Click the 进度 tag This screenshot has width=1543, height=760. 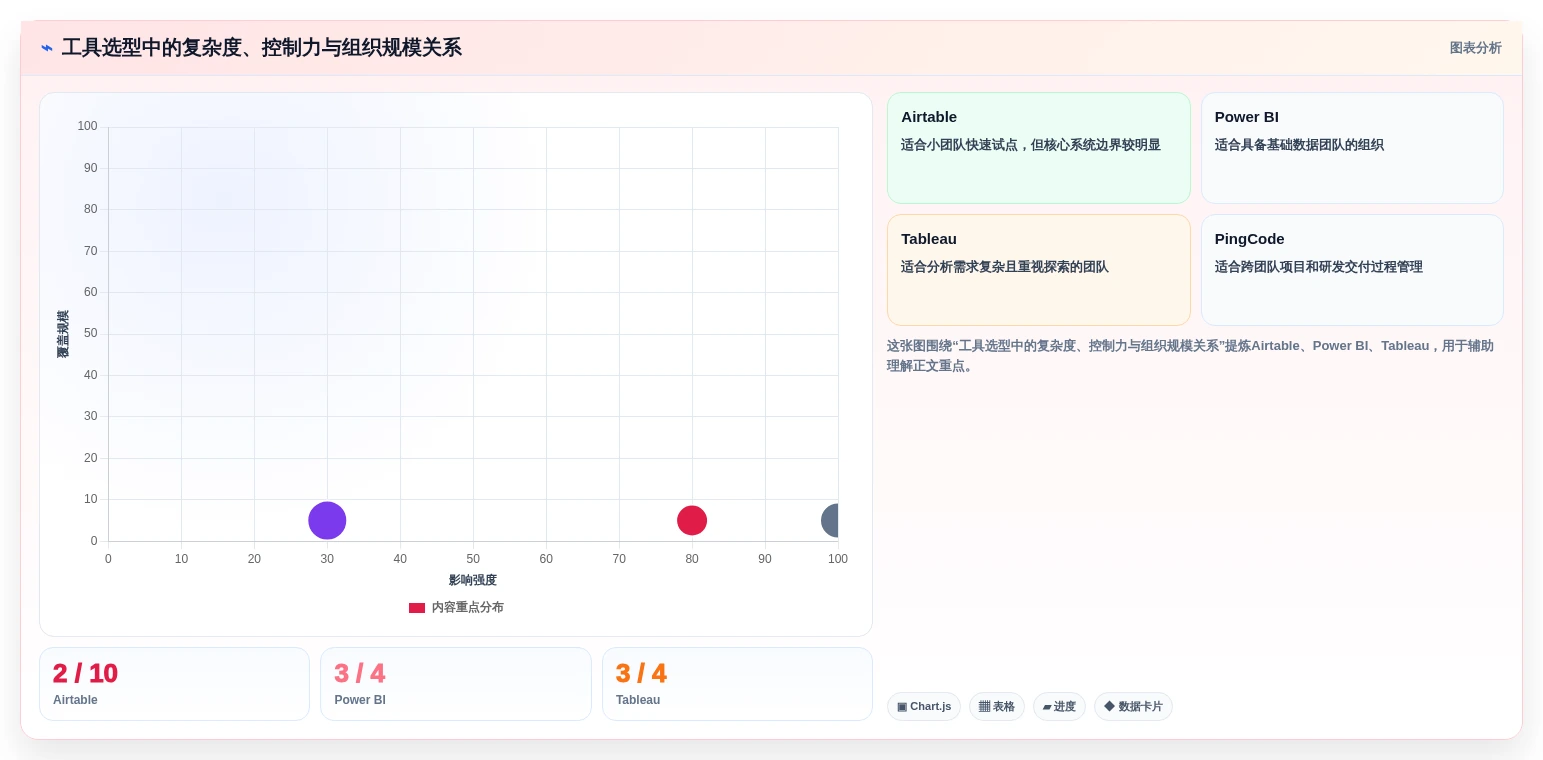1059,706
